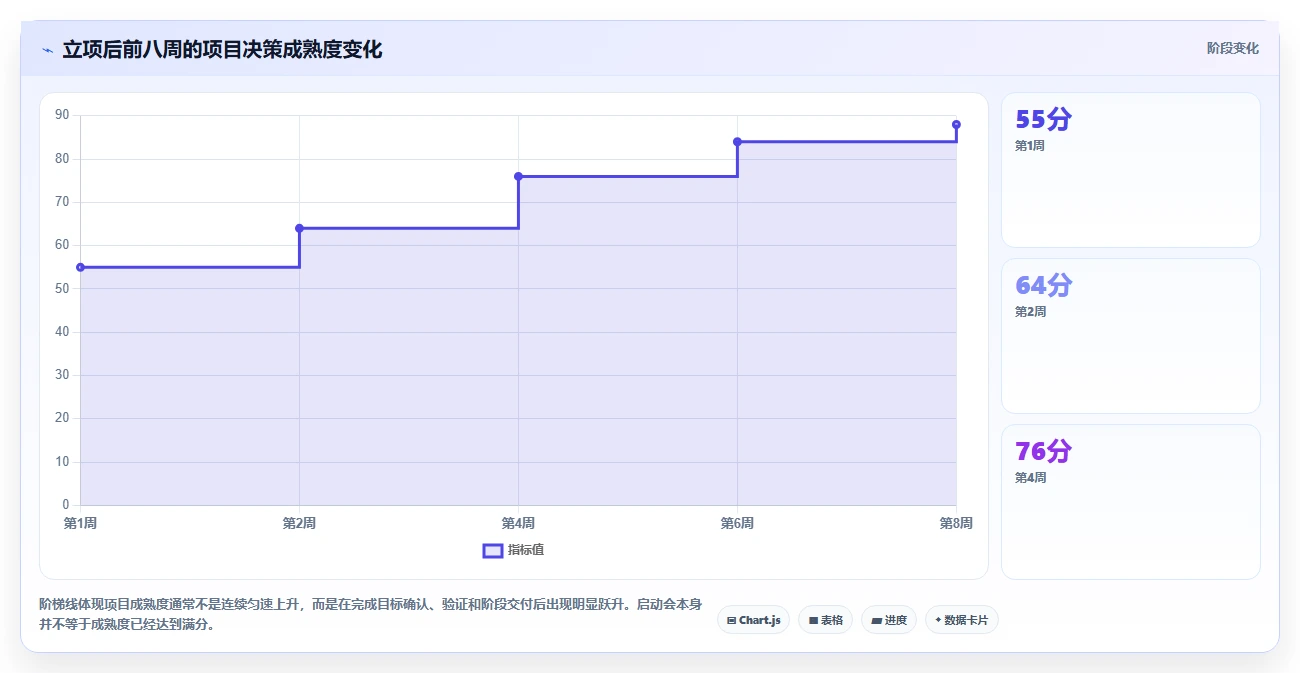Image resolution: width=1300 pixels, height=673 pixels.
Task: Toggle the 指标值 legend item
Action: 513,550
